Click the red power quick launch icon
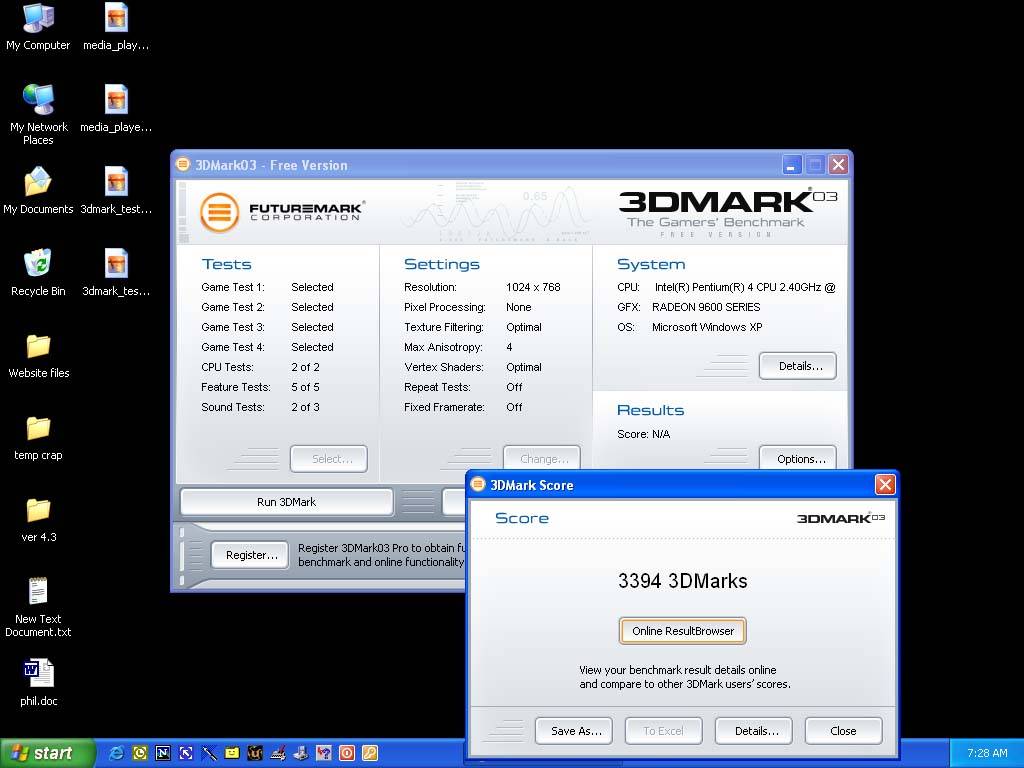1024x768 pixels. [x=347, y=753]
